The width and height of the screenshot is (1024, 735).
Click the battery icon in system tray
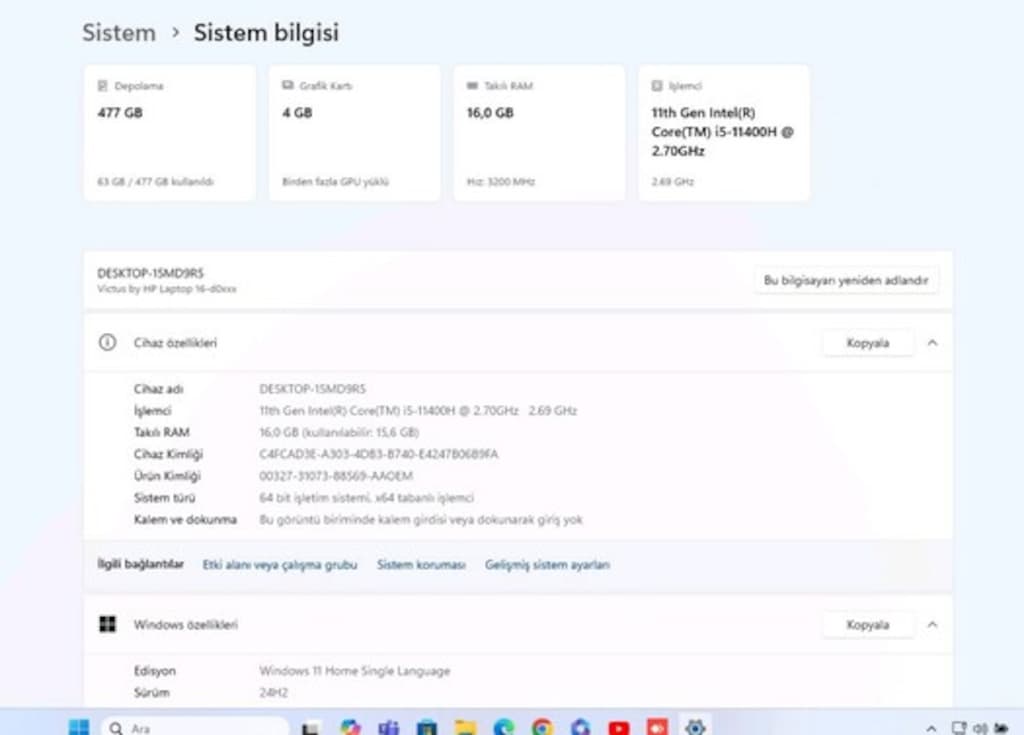[1001, 728]
